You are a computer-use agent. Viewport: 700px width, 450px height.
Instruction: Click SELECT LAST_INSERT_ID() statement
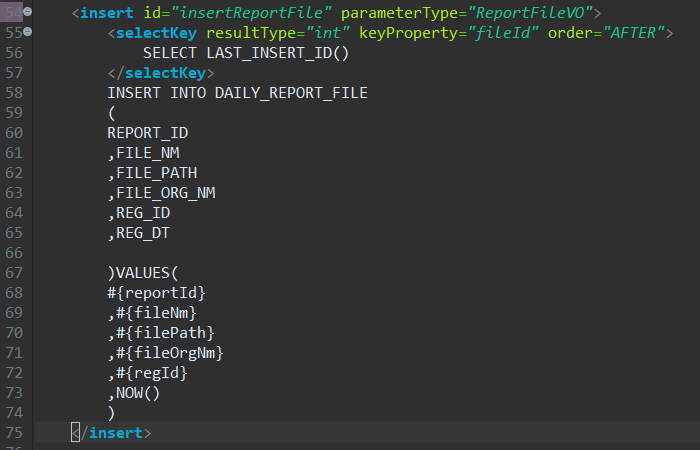tap(246, 53)
